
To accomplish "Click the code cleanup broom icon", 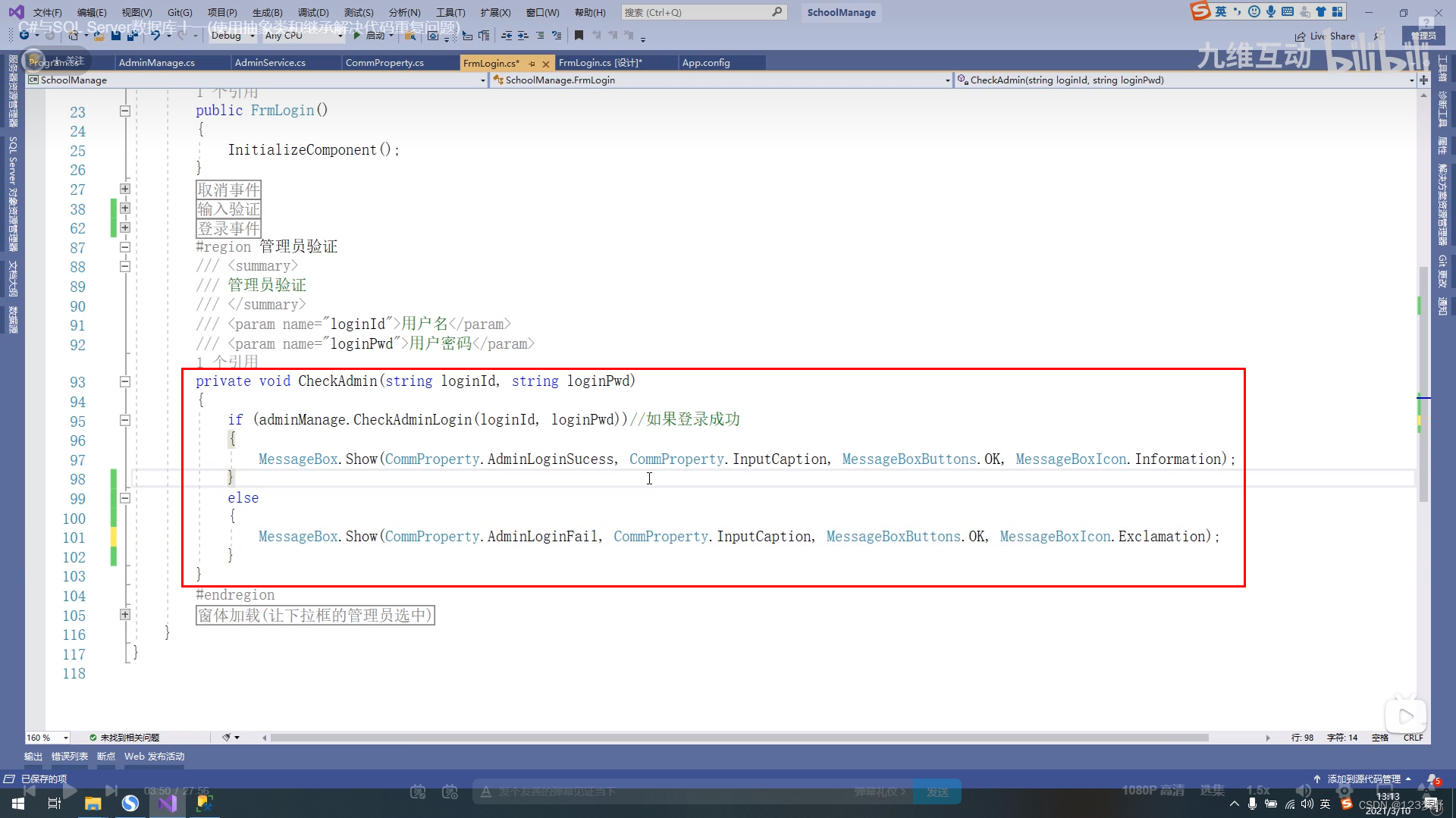I will [x=226, y=737].
